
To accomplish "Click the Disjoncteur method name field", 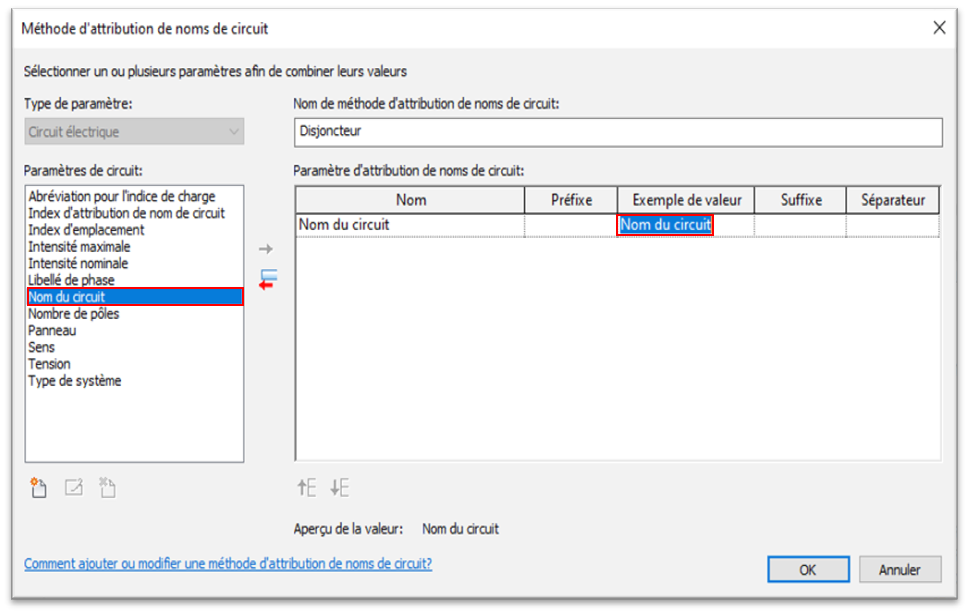I will (617, 132).
